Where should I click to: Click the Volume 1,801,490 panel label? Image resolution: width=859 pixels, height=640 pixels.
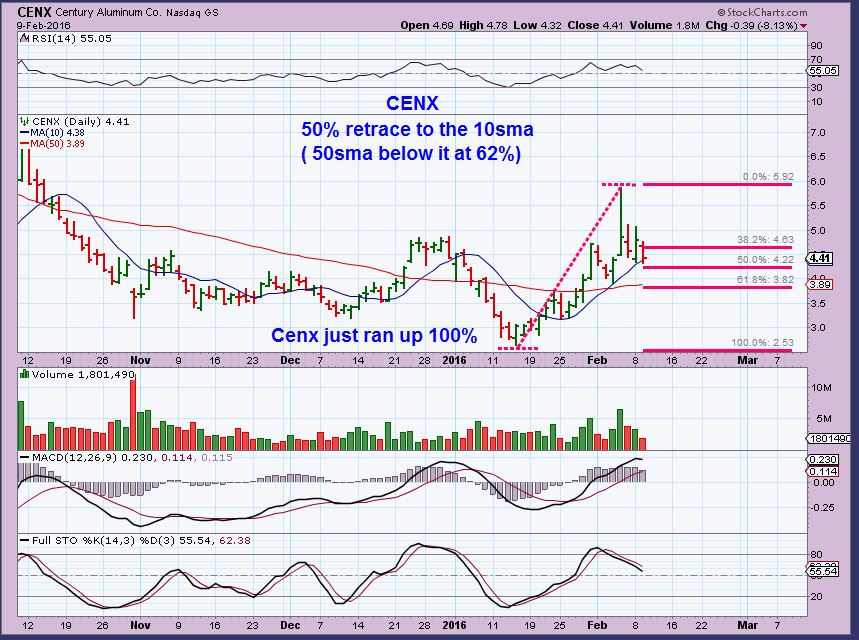(x=83, y=375)
